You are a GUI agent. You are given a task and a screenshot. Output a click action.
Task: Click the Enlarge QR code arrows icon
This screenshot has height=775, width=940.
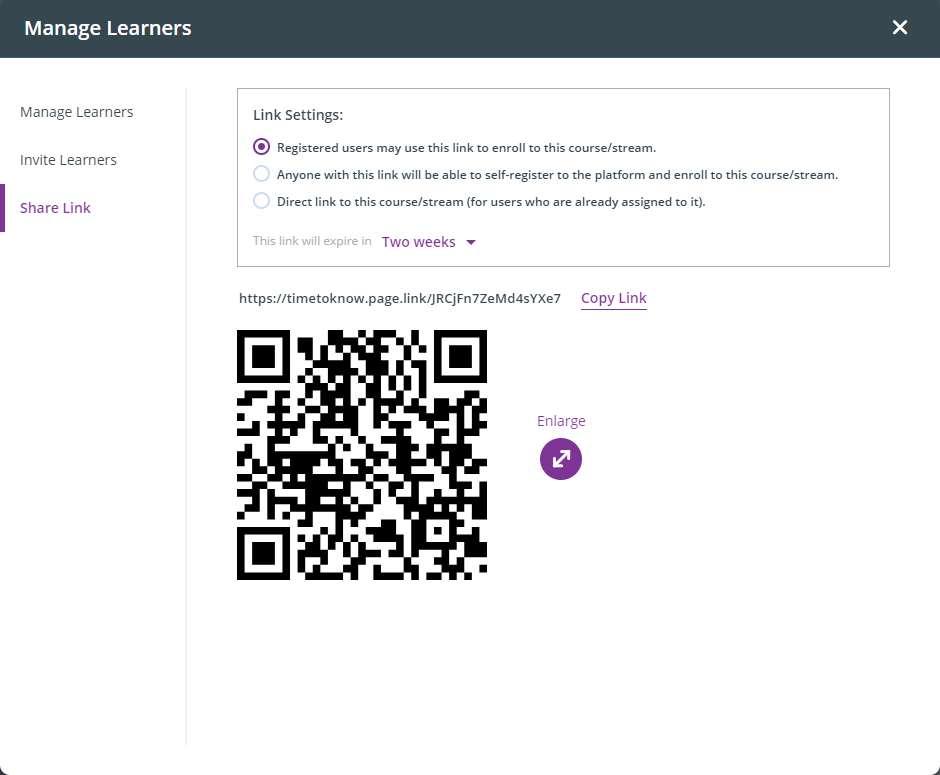click(x=561, y=459)
